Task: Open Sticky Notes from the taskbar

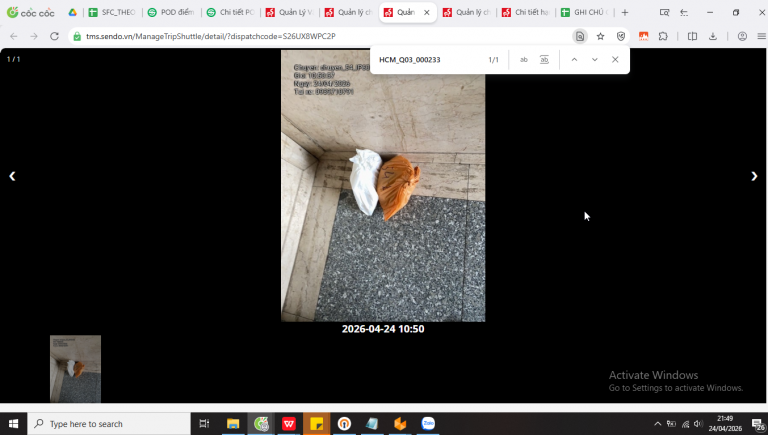Action: pos(316,424)
